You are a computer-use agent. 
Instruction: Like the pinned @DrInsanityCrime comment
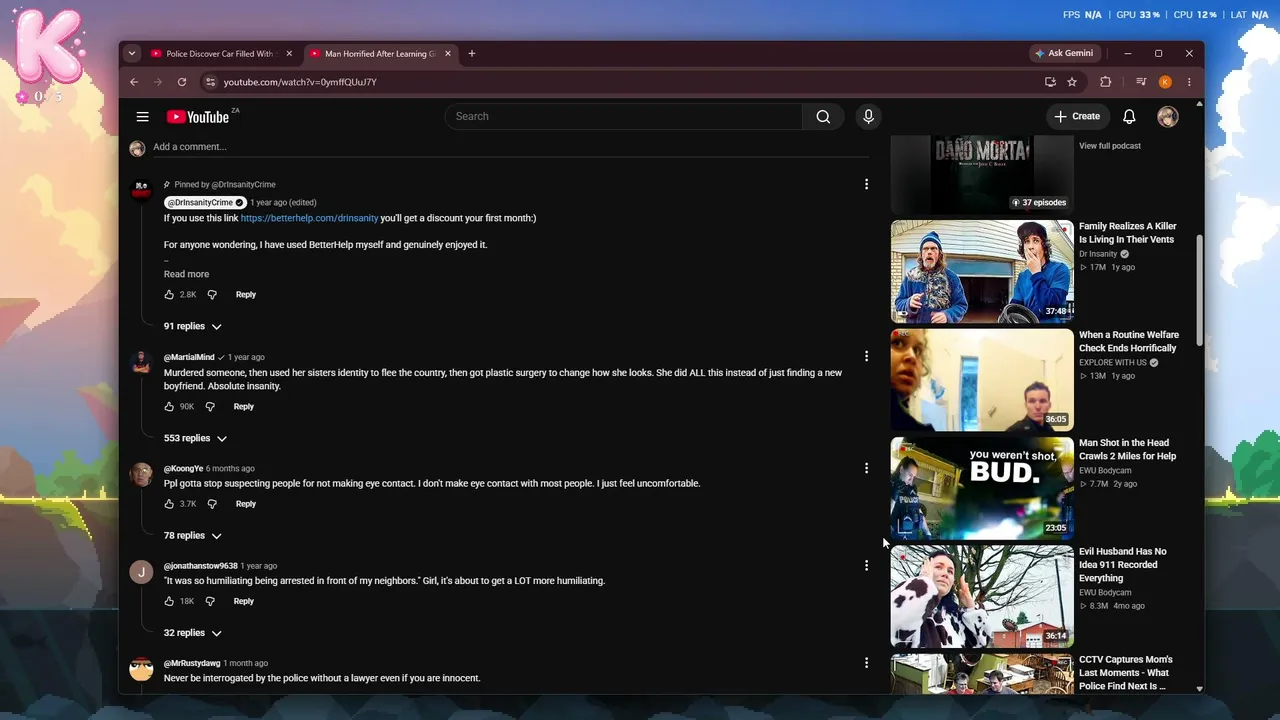169,295
